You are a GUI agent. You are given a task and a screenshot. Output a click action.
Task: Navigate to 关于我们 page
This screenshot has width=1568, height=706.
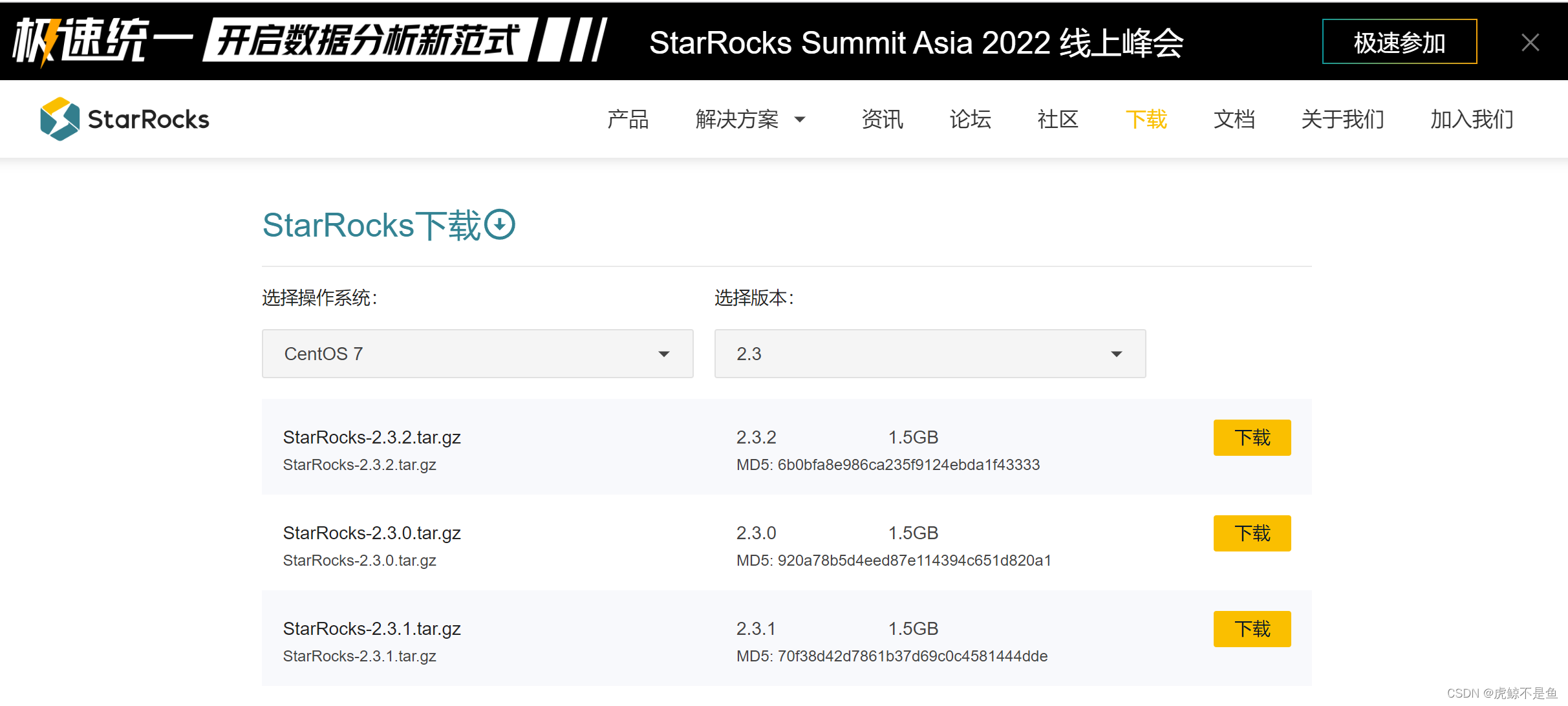tap(1342, 120)
